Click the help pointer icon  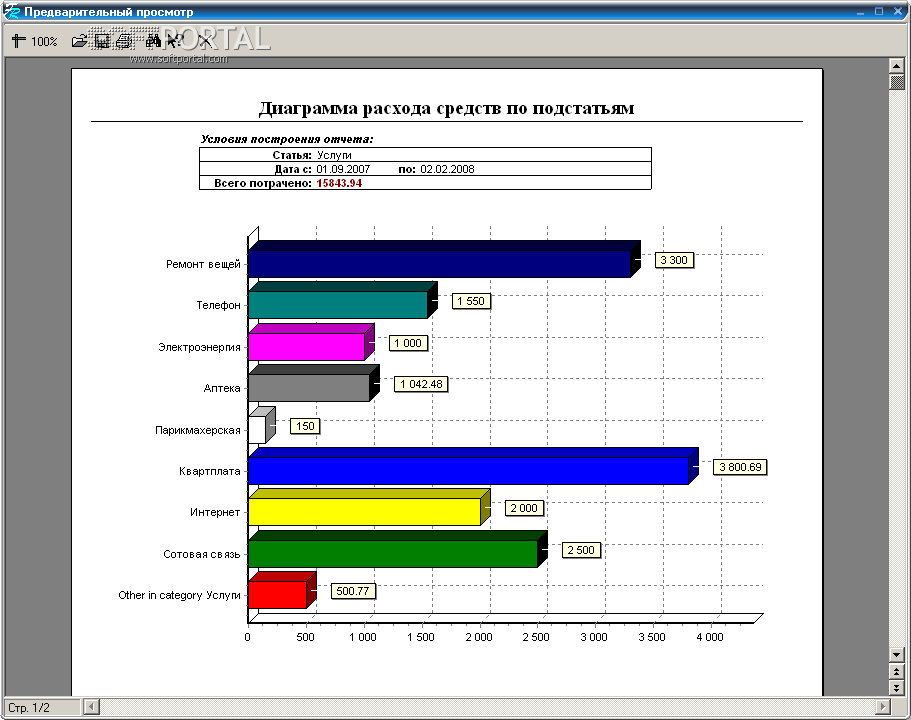click(174, 41)
